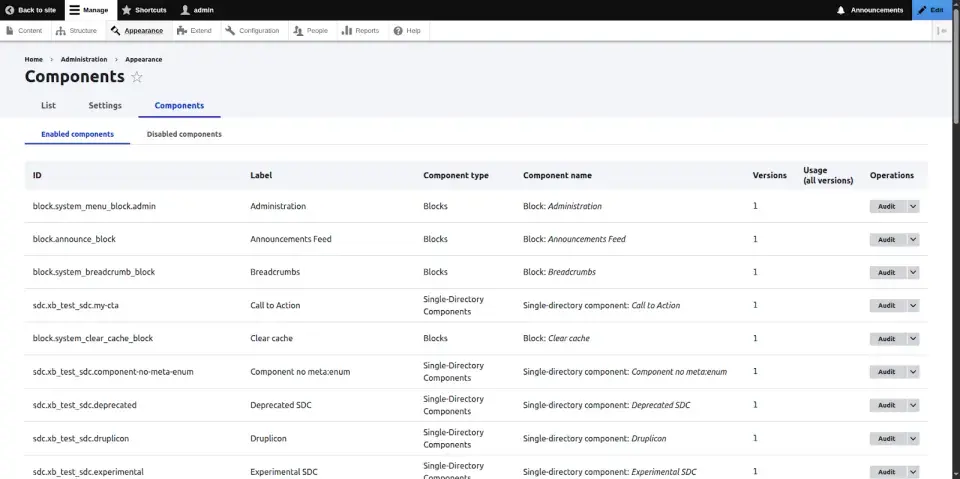Add Components page to shortcuts star
Screen dimensions: 960x479
[x=137, y=77]
